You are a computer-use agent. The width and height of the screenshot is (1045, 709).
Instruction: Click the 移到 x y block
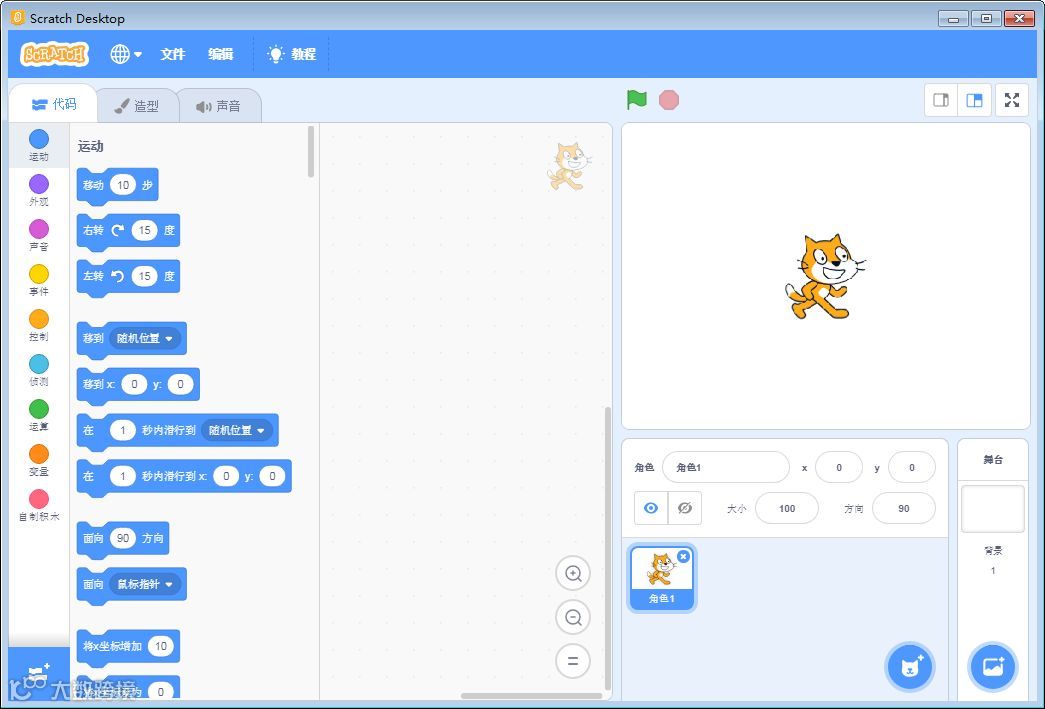coord(138,384)
